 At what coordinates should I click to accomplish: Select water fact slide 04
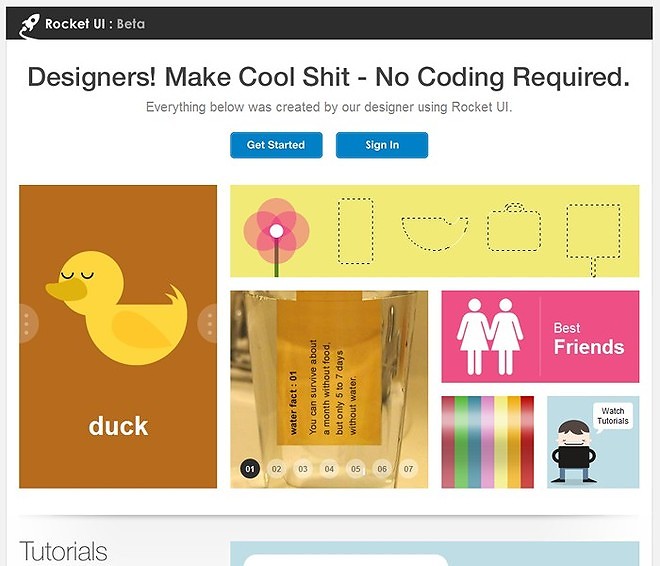pyautogui.click(x=329, y=469)
